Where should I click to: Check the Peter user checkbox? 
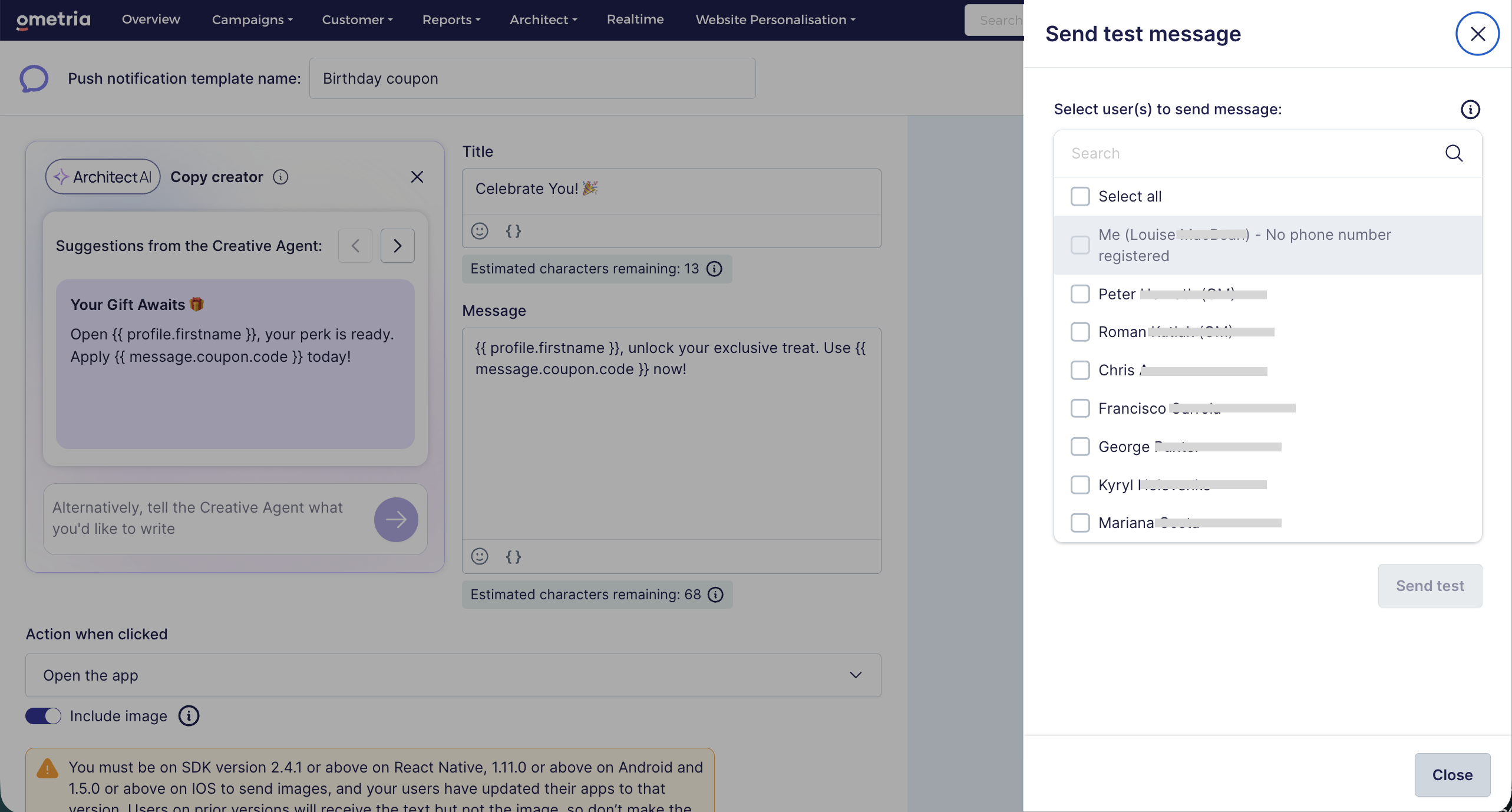coord(1080,294)
